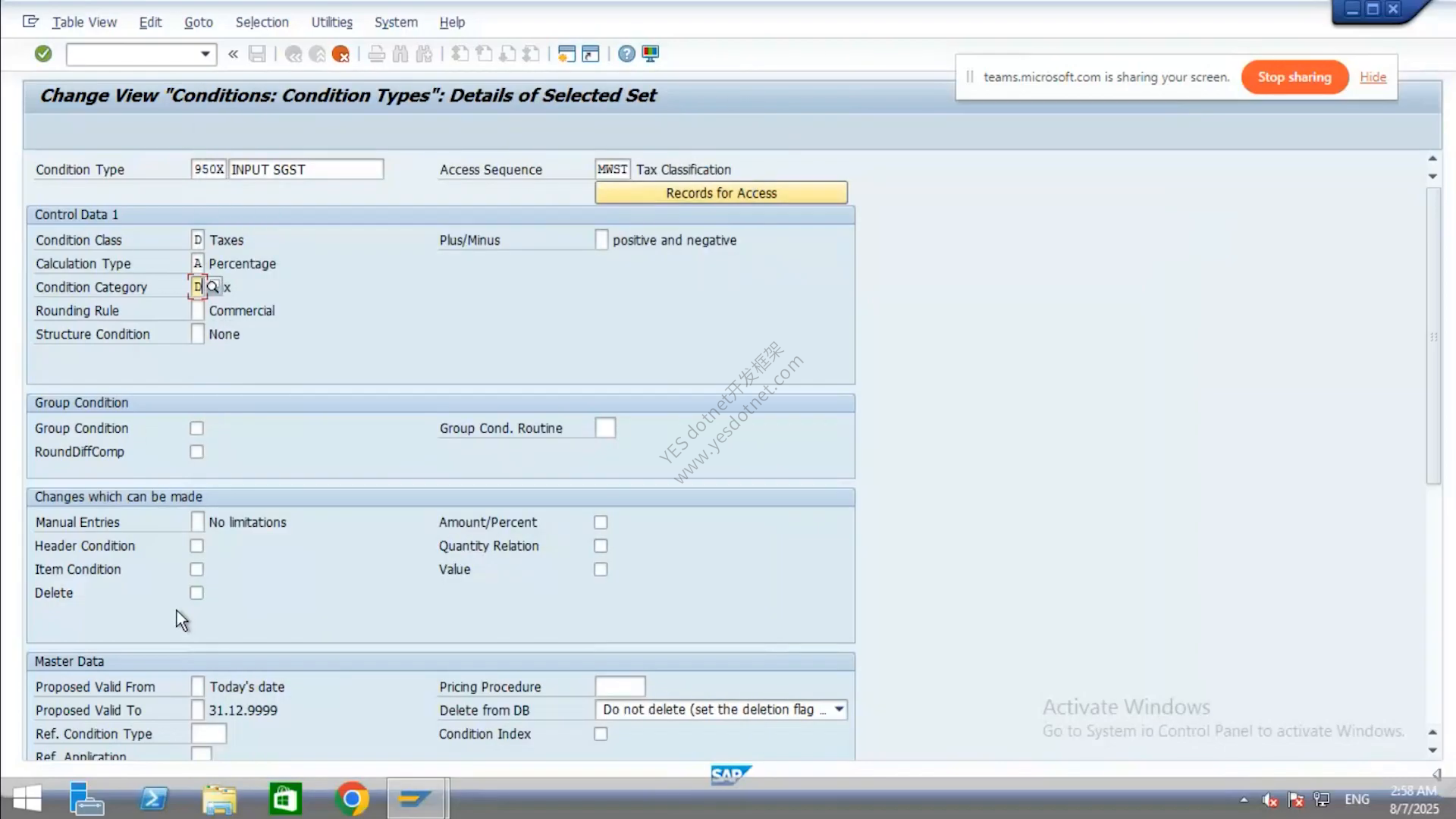Toggle the Value checkbox
The height and width of the screenshot is (819, 1456).
[x=601, y=570]
